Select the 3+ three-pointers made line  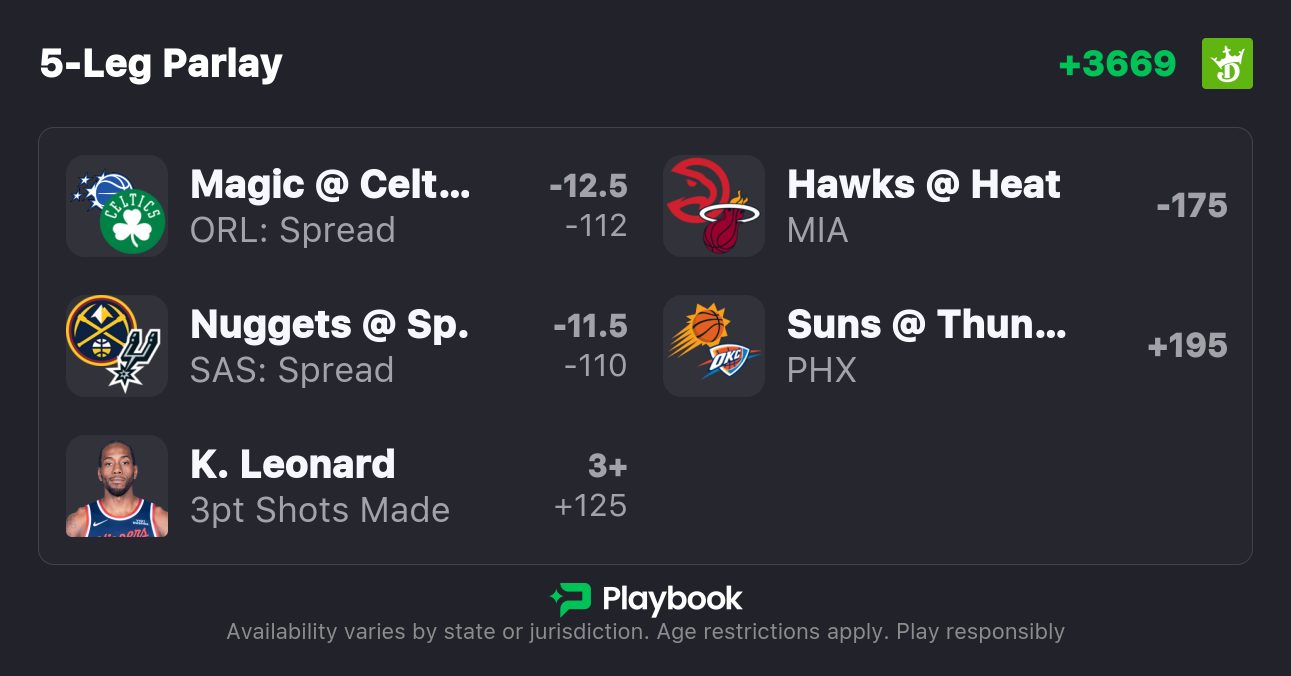(607, 466)
